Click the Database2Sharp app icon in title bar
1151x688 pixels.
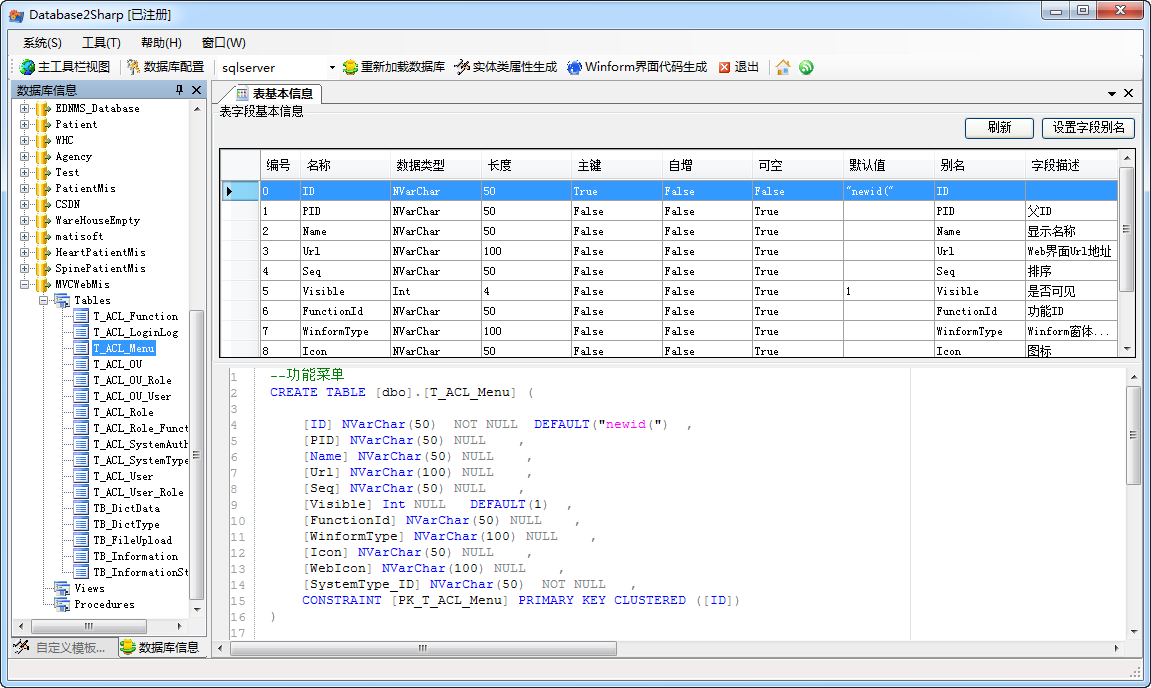click(x=16, y=15)
